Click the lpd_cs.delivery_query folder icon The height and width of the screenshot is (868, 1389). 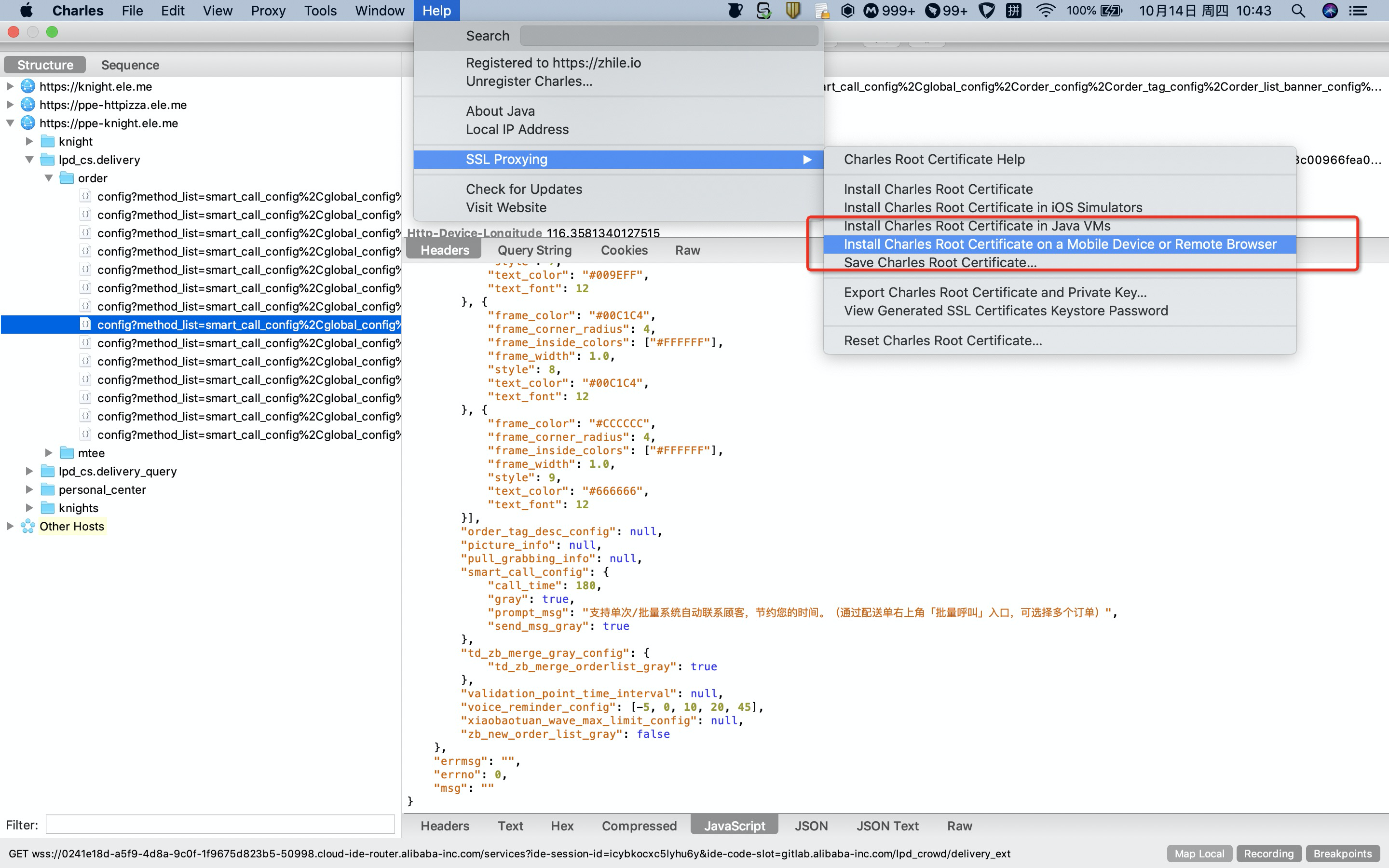tap(48, 471)
